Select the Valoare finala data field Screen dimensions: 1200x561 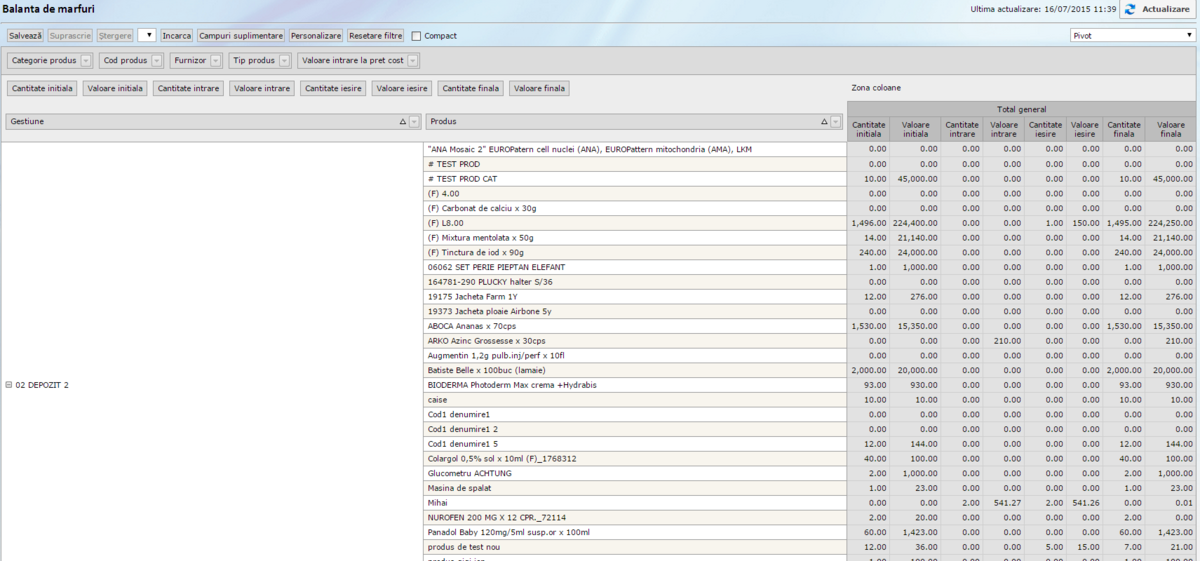(x=538, y=88)
